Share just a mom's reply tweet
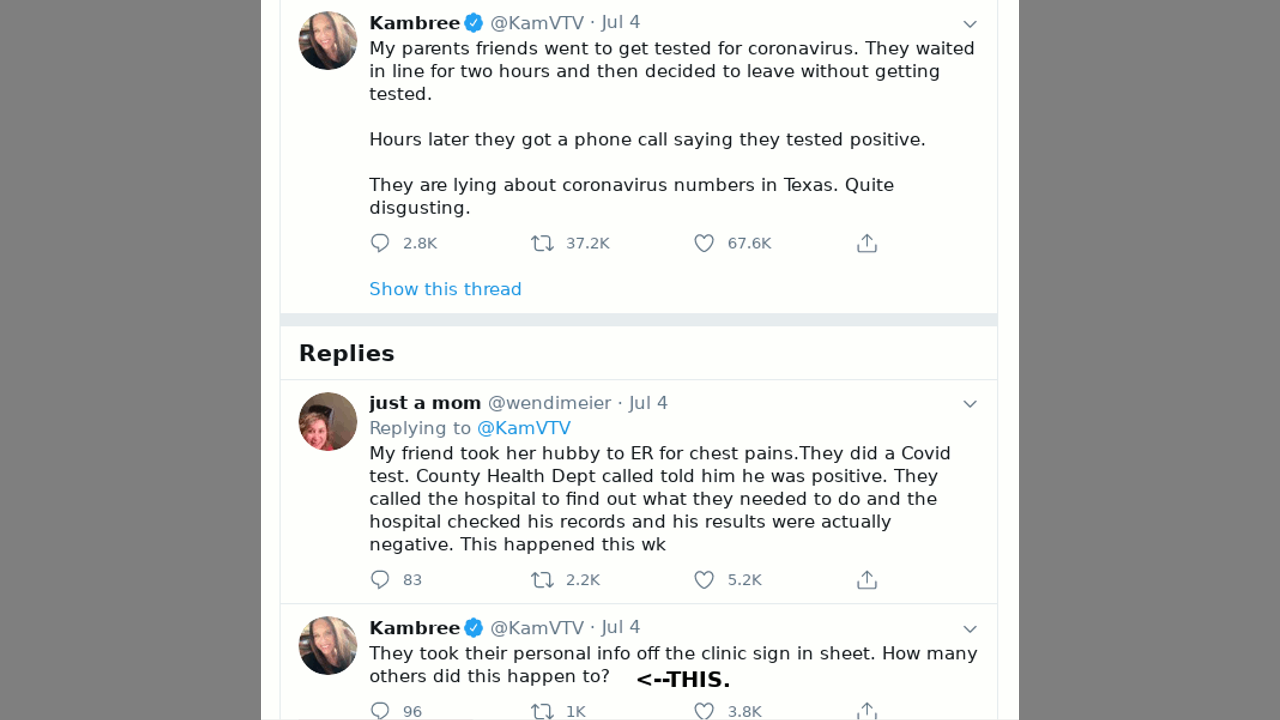Screen dimensions: 1280x720 point(867,579)
